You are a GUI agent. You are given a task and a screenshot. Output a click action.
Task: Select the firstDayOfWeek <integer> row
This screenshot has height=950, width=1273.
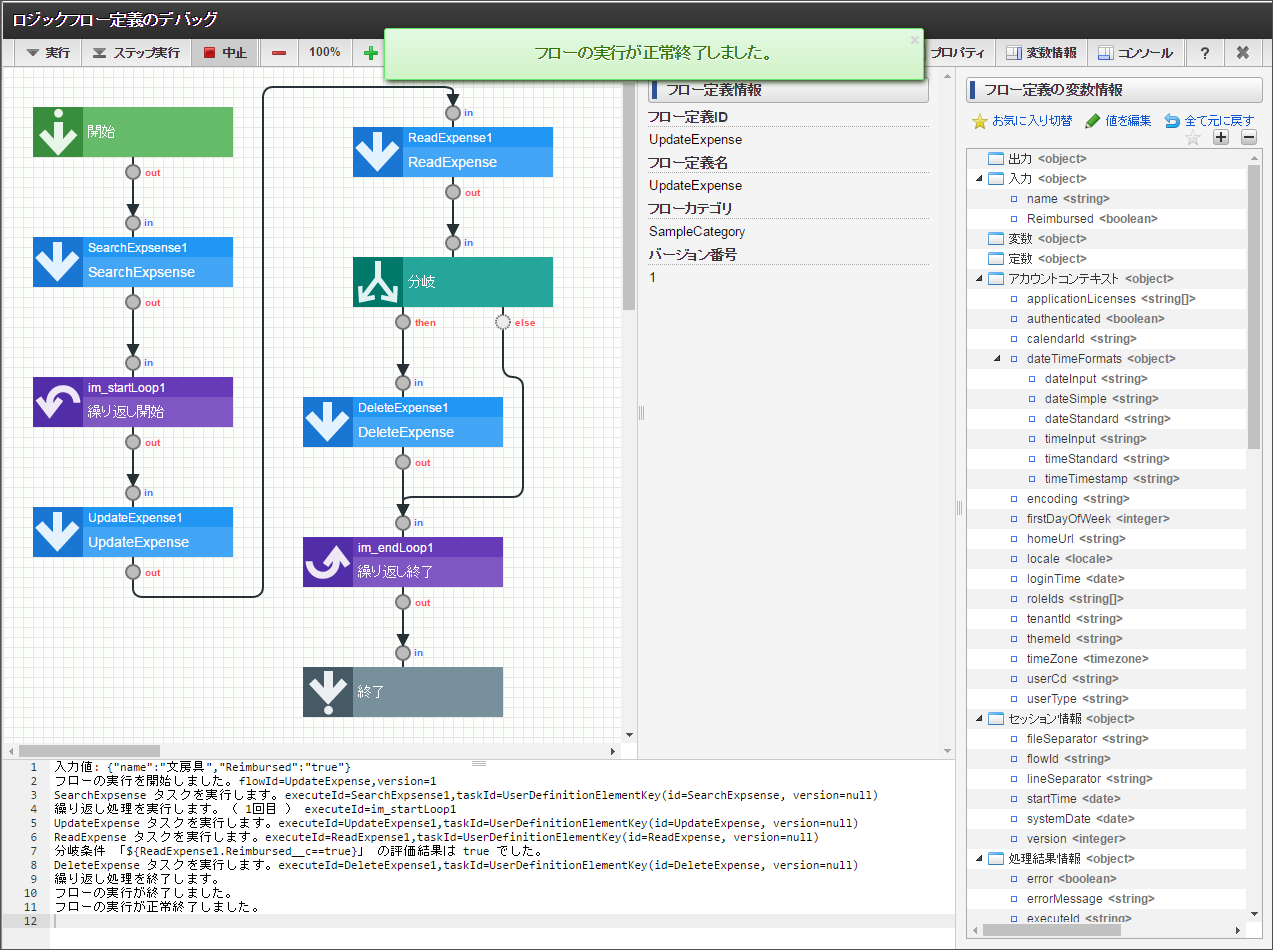[x=1107, y=519]
